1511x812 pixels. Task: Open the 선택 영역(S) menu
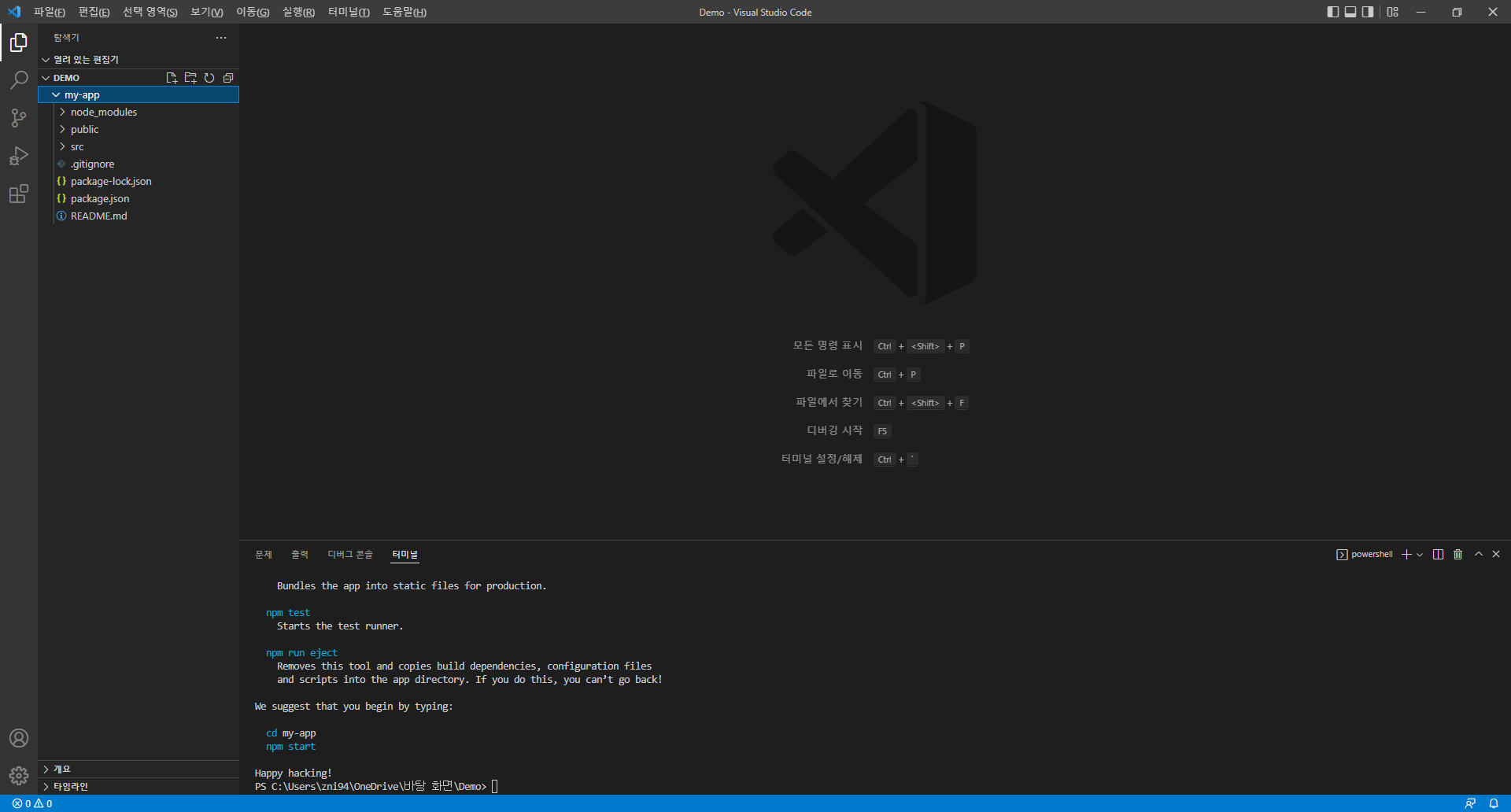[x=150, y=12]
